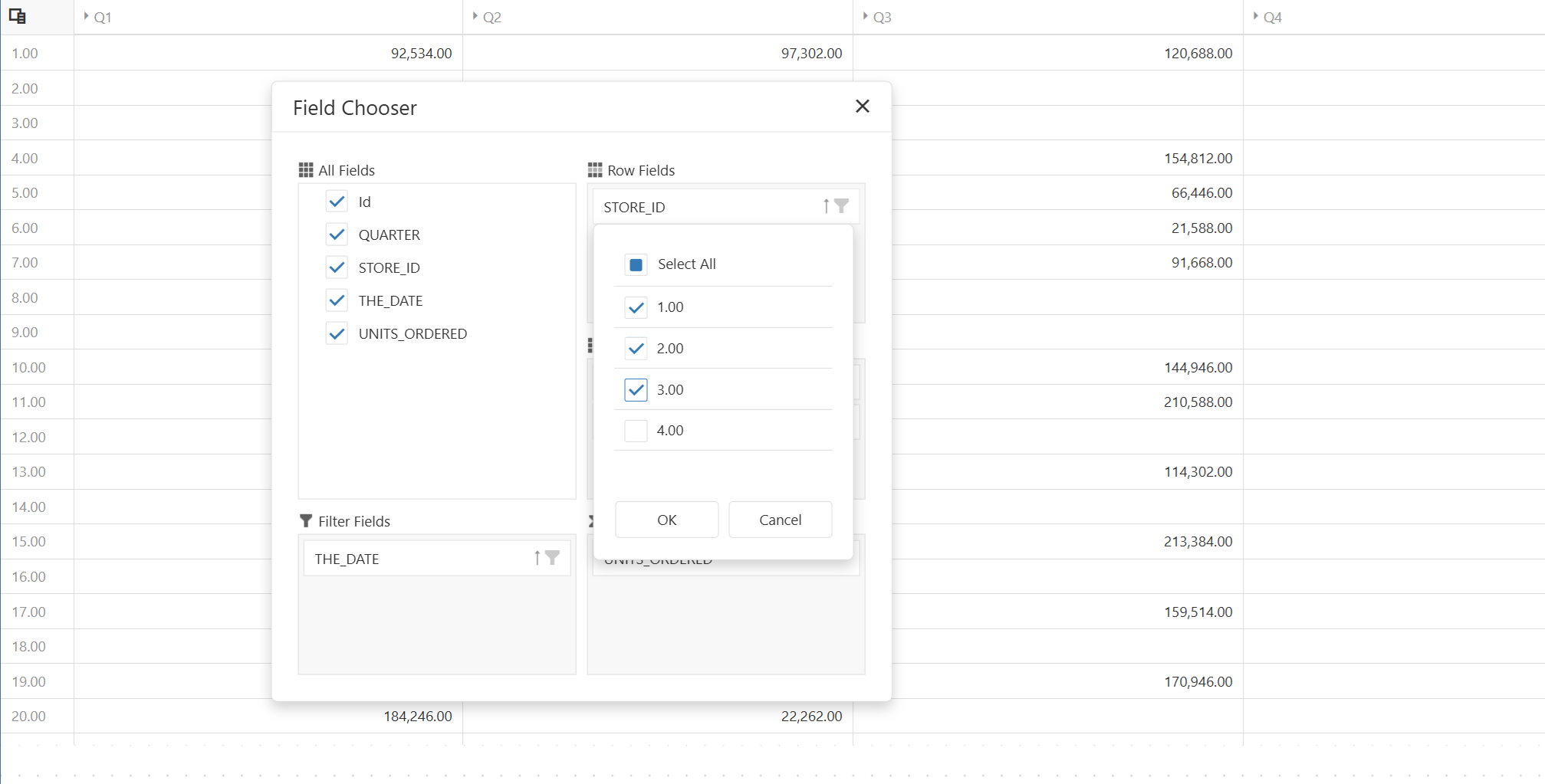Uncheck the 3.00 filter value

[x=636, y=390]
